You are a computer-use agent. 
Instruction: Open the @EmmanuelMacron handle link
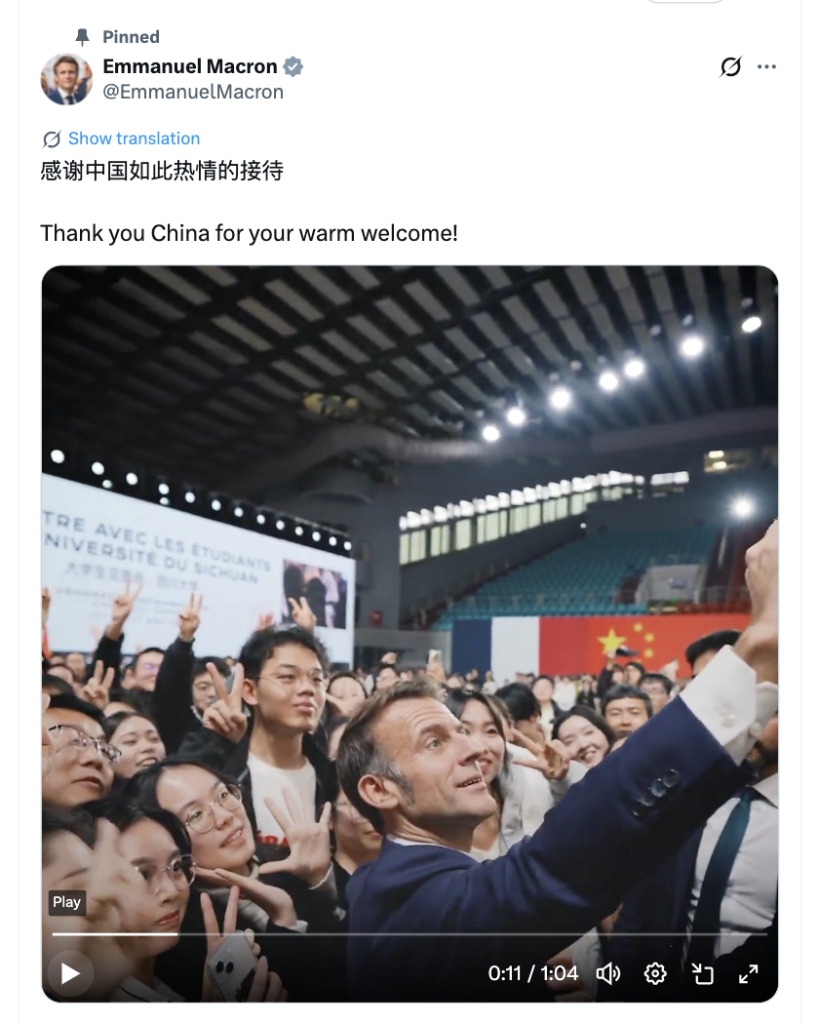pyautogui.click(x=193, y=92)
